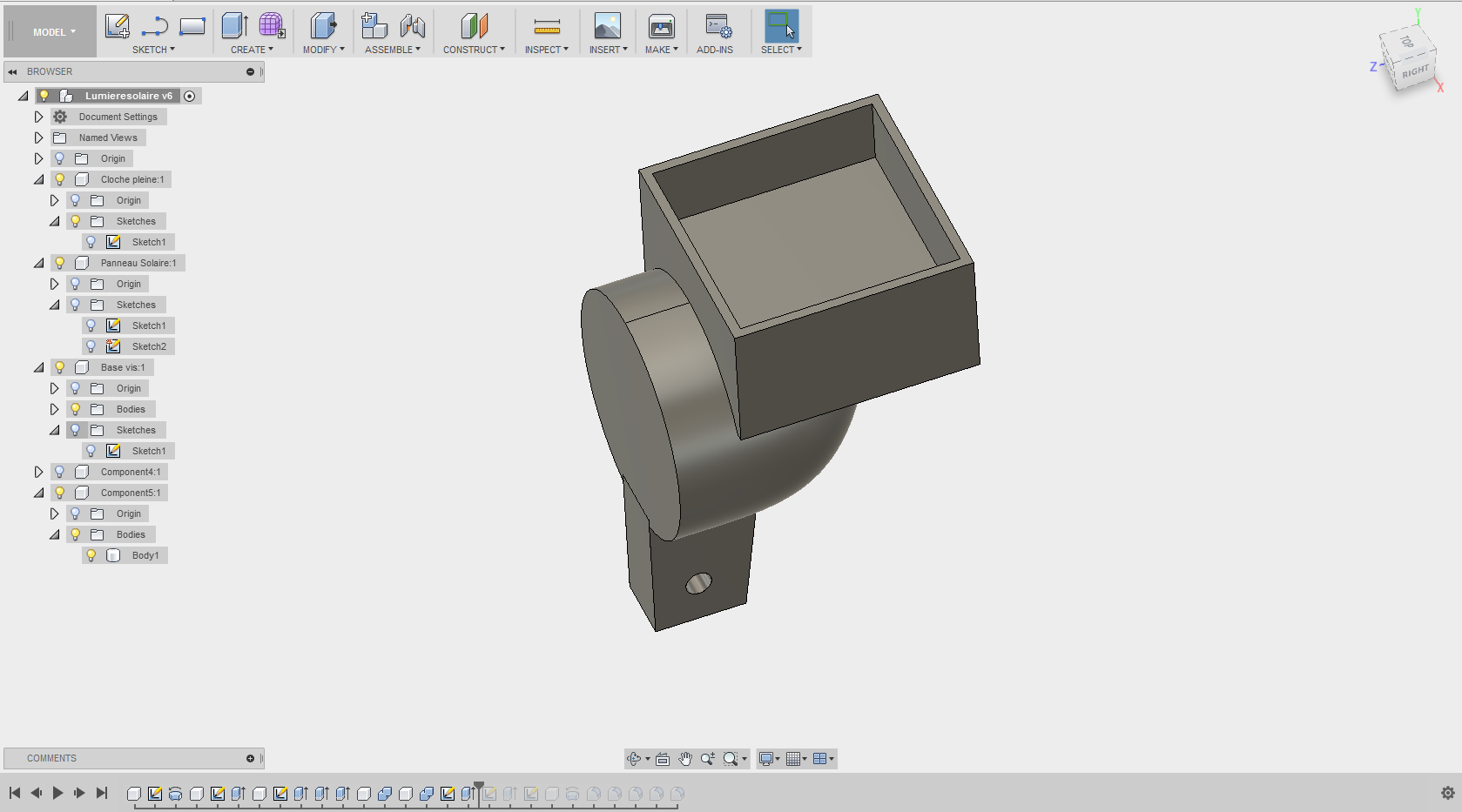Click the Extrude tool icon
The width and height of the screenshot is (1462, 812).
coord(235,26)
